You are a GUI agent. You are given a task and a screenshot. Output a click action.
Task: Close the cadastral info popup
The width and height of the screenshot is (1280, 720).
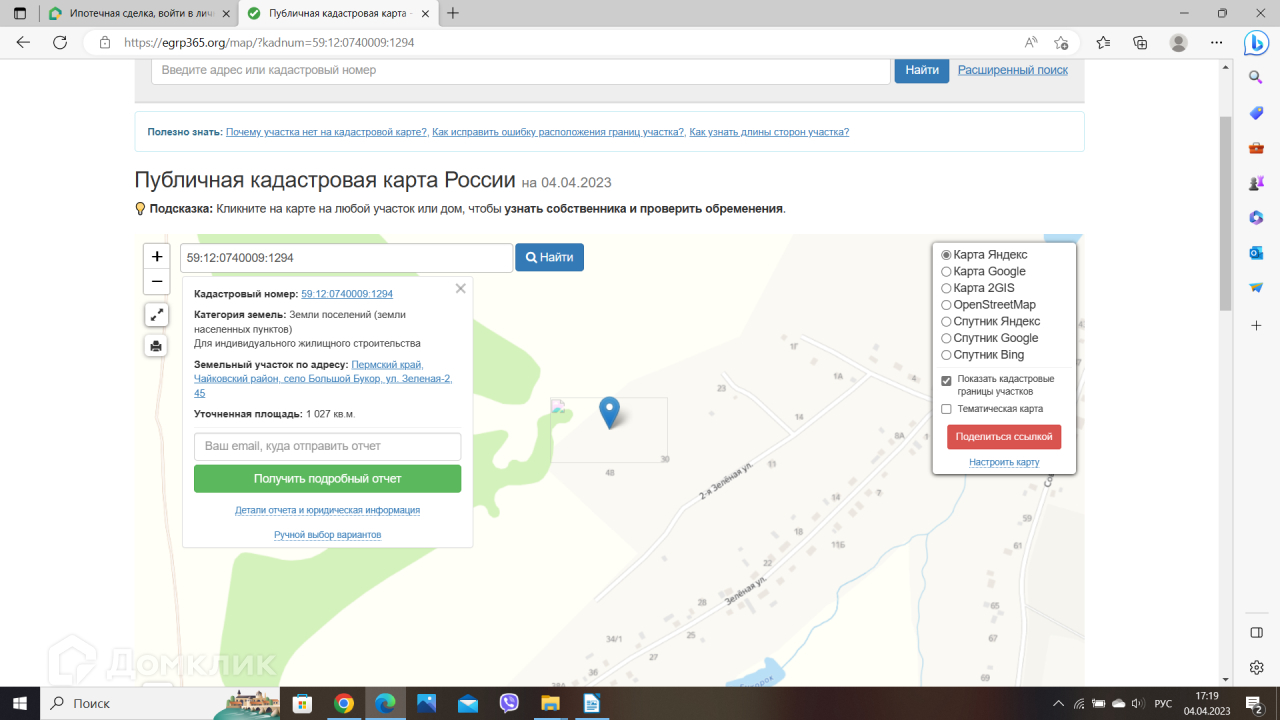(x=460, y=288)
